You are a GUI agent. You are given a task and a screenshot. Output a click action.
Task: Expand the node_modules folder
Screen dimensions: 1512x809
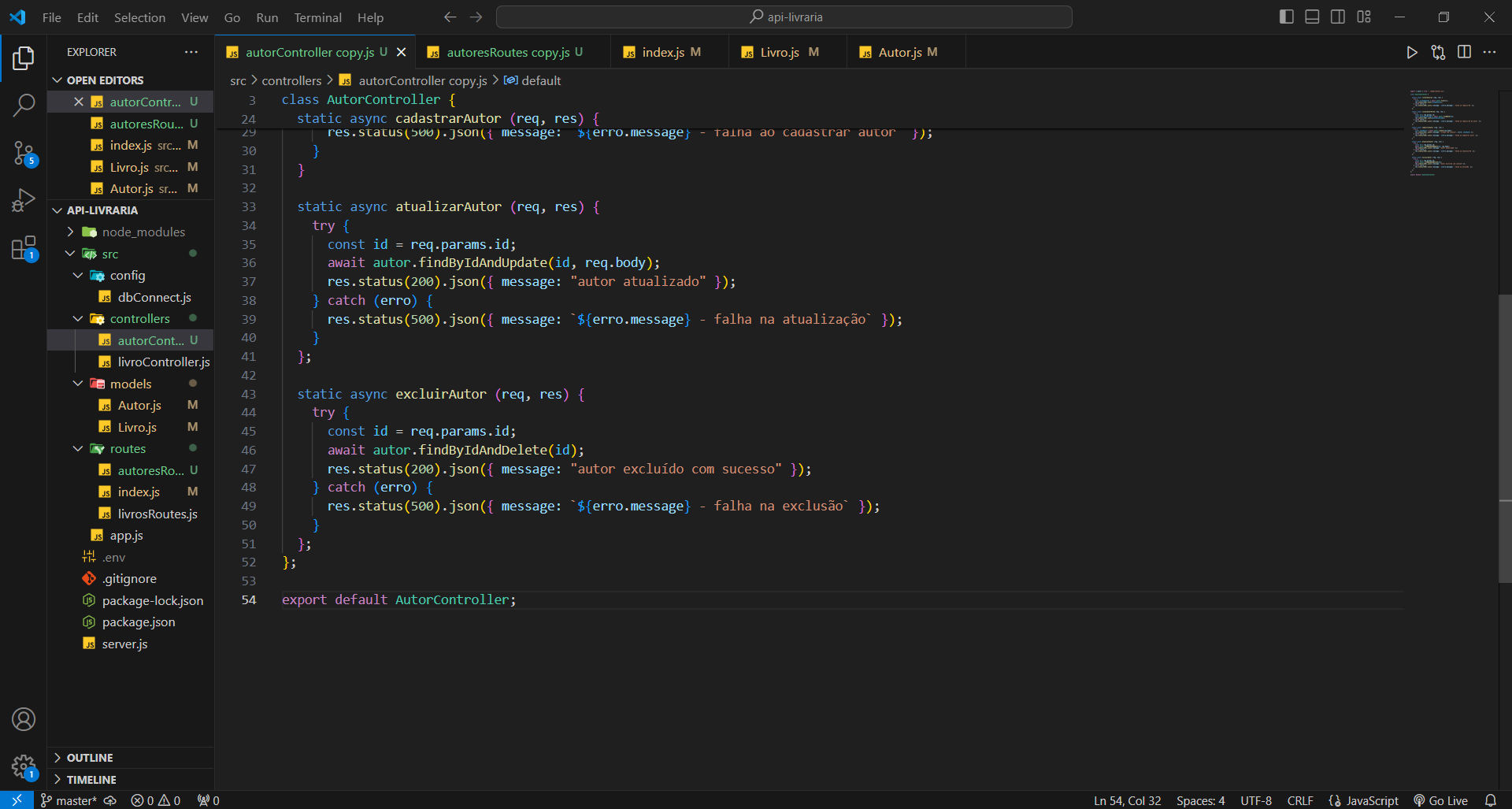click(x=131, y=232)
